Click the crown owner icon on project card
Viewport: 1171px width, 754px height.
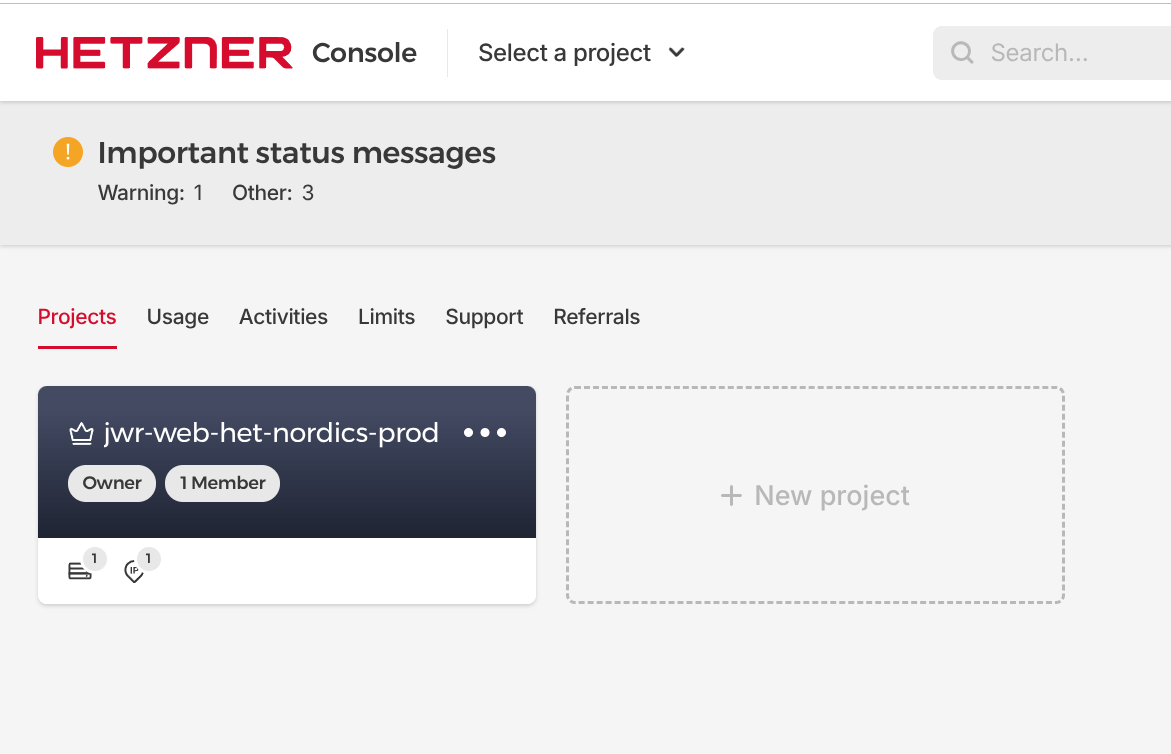pos(81,434)
